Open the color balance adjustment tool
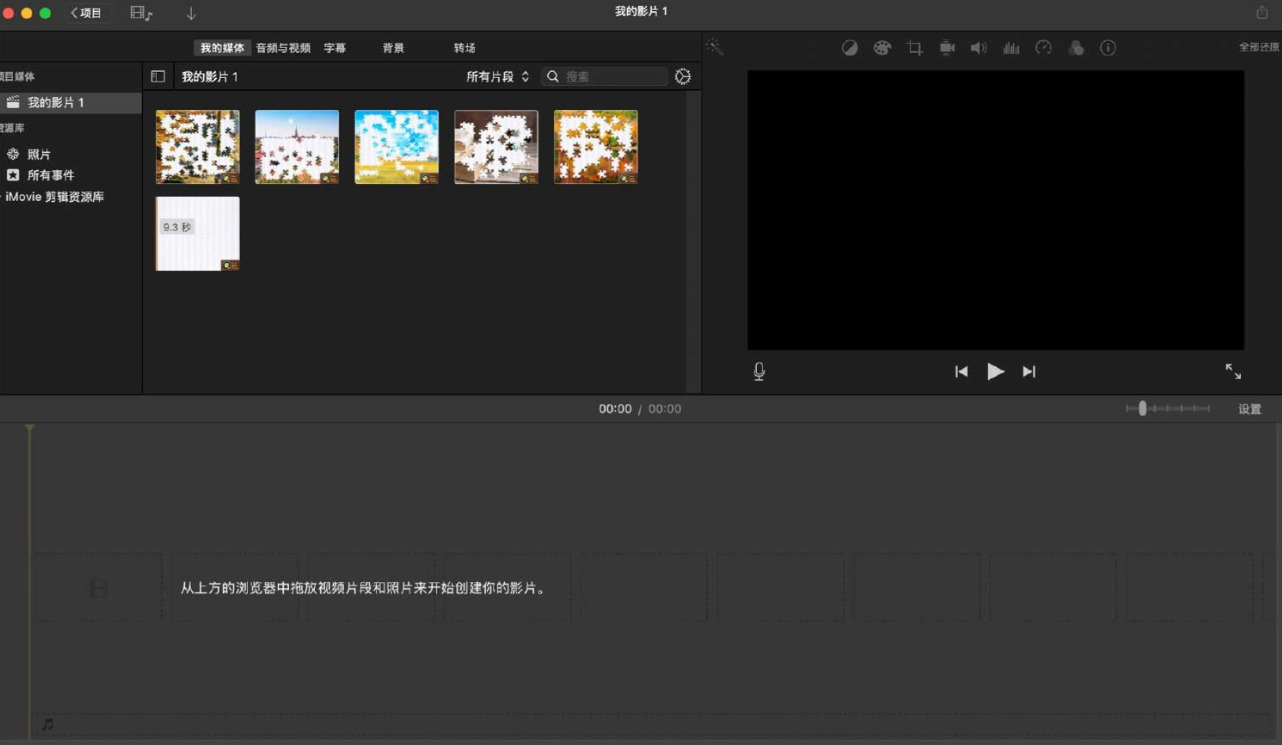The height and width of the screenshot is (745, 1282). coord(849,47)
